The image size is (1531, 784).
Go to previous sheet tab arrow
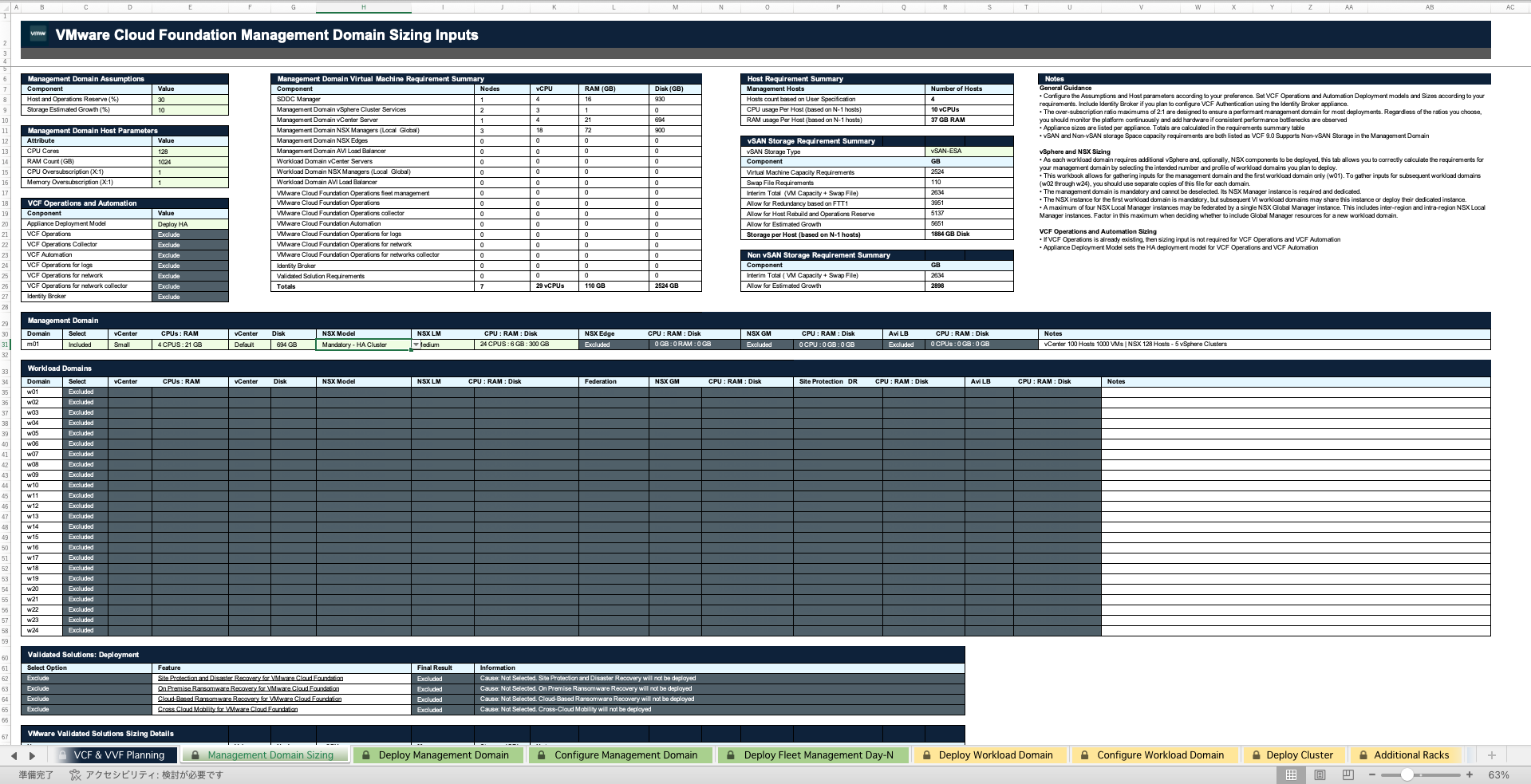pyautogui.click(x=14, y=755)
